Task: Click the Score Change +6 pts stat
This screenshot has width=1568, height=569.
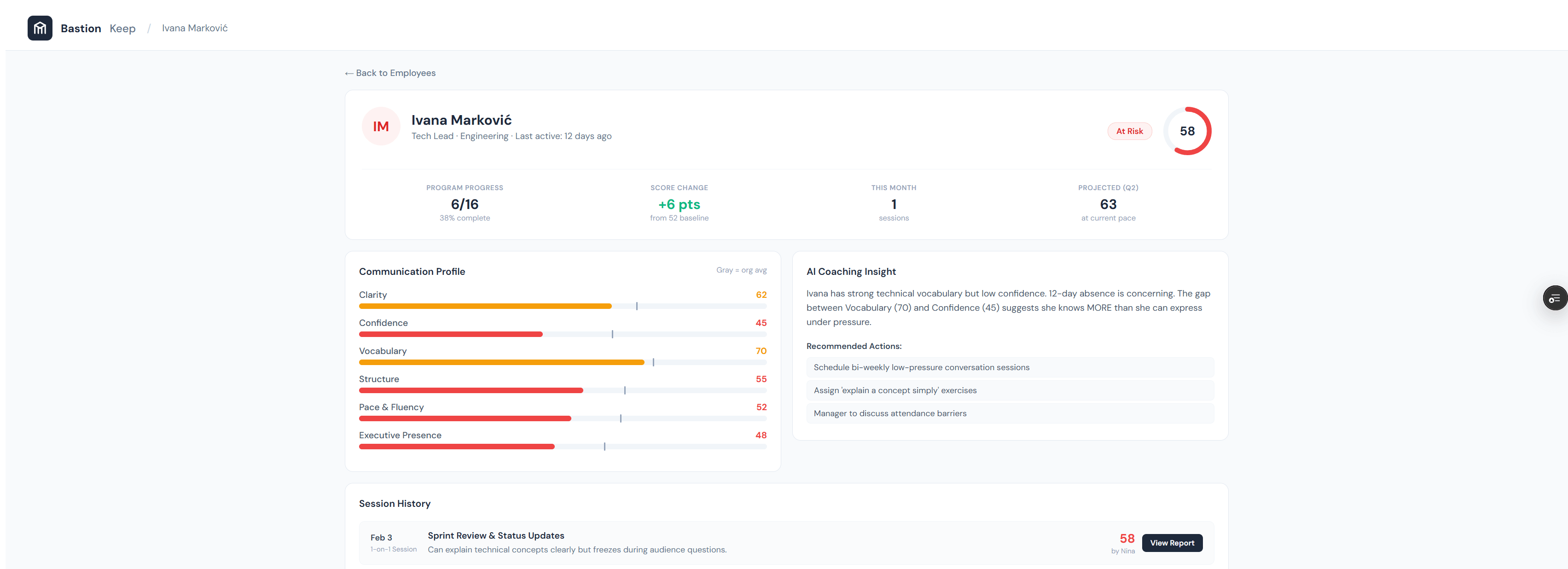Action: tap(679, 204)
